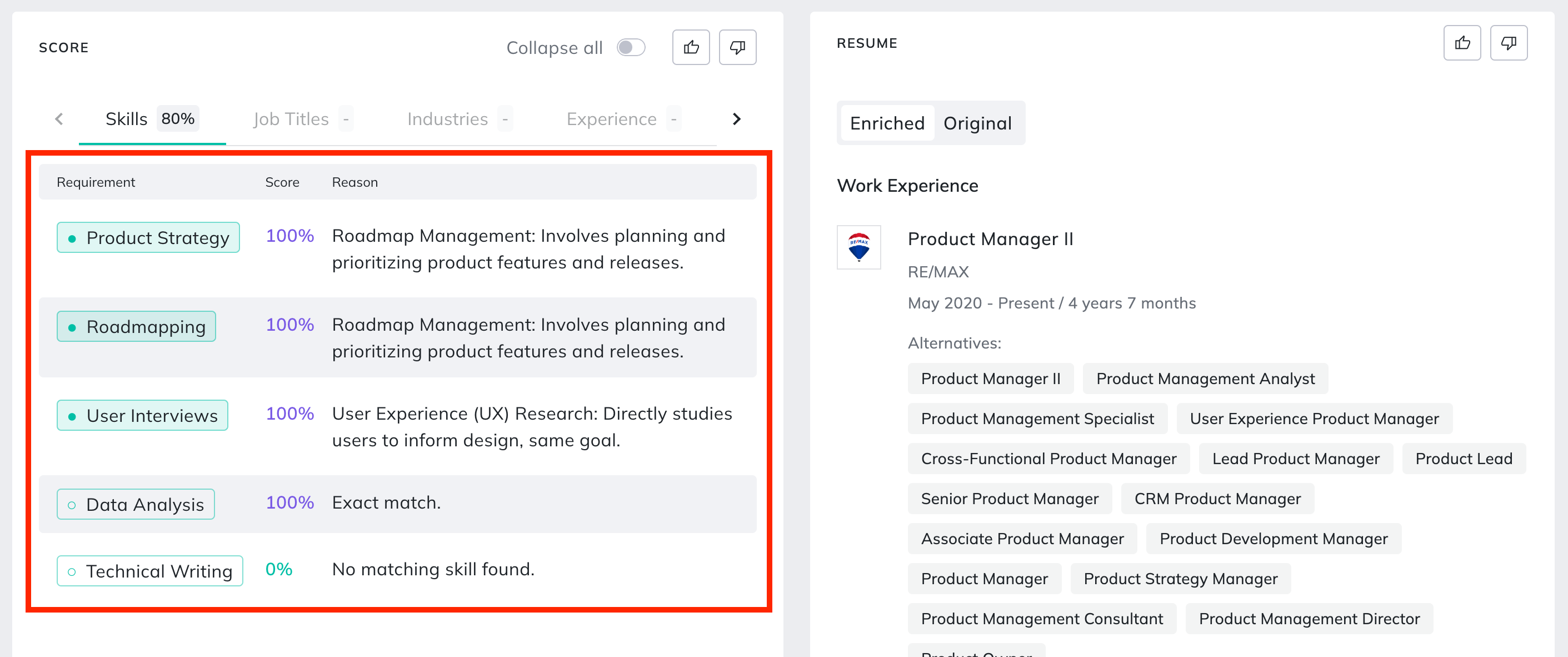This screenshot has width=1568, height=657.
Task: Show more score tabs with right chevron
Action: tap(737, 119)
